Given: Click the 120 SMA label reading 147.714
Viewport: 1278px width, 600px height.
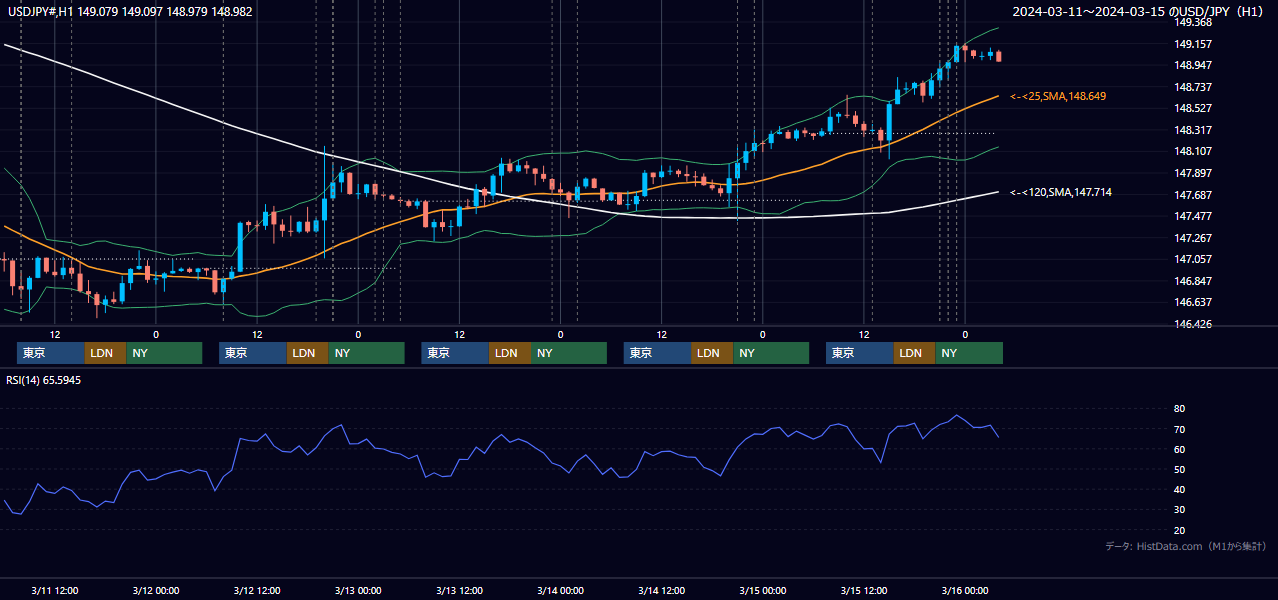Looking at the screenshot, I should pyautogui.click(x=1061, y=192).
